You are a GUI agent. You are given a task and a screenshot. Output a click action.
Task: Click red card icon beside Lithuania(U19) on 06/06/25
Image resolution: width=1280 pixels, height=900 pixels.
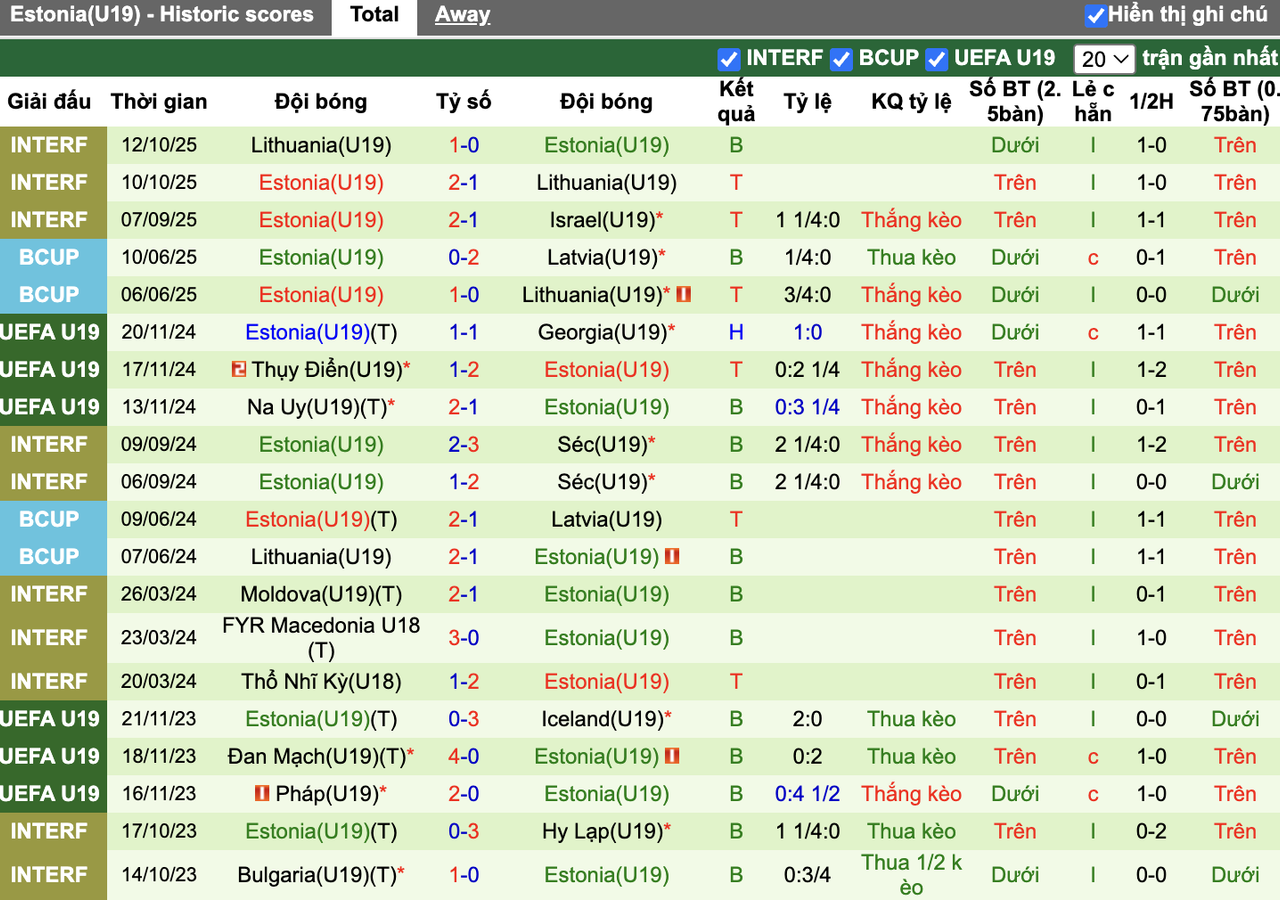(x=684, y=295)
